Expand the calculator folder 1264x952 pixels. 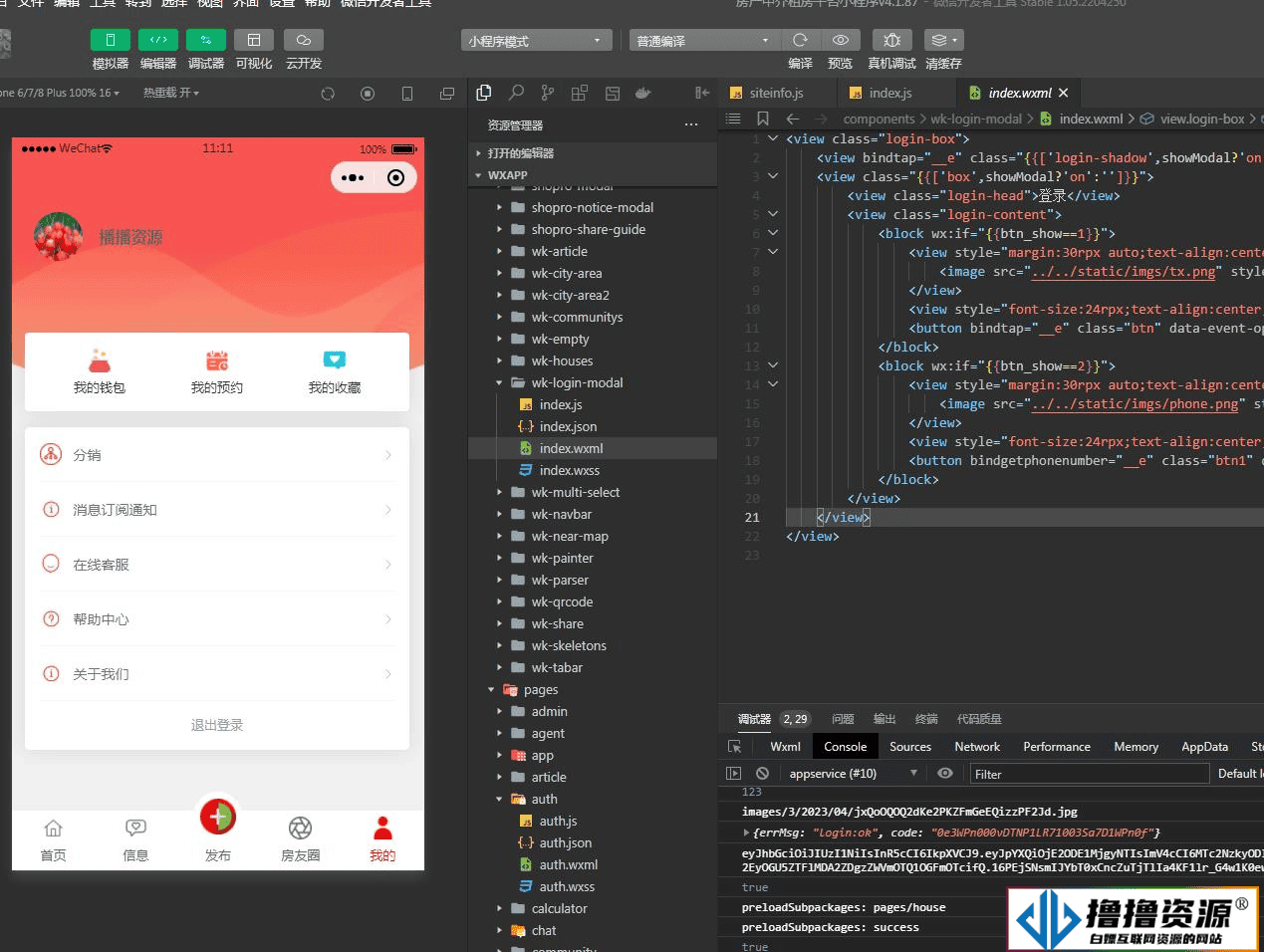(x=593, y=908)
